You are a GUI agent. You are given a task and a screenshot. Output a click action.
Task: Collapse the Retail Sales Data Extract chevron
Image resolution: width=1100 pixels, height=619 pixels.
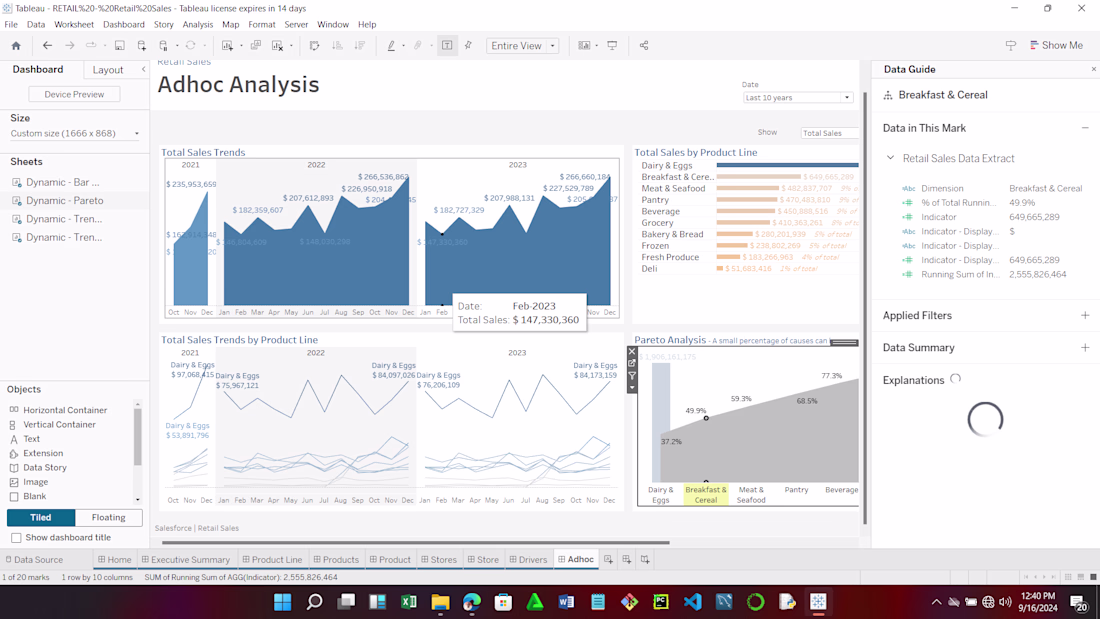click(x=890, y=159)
